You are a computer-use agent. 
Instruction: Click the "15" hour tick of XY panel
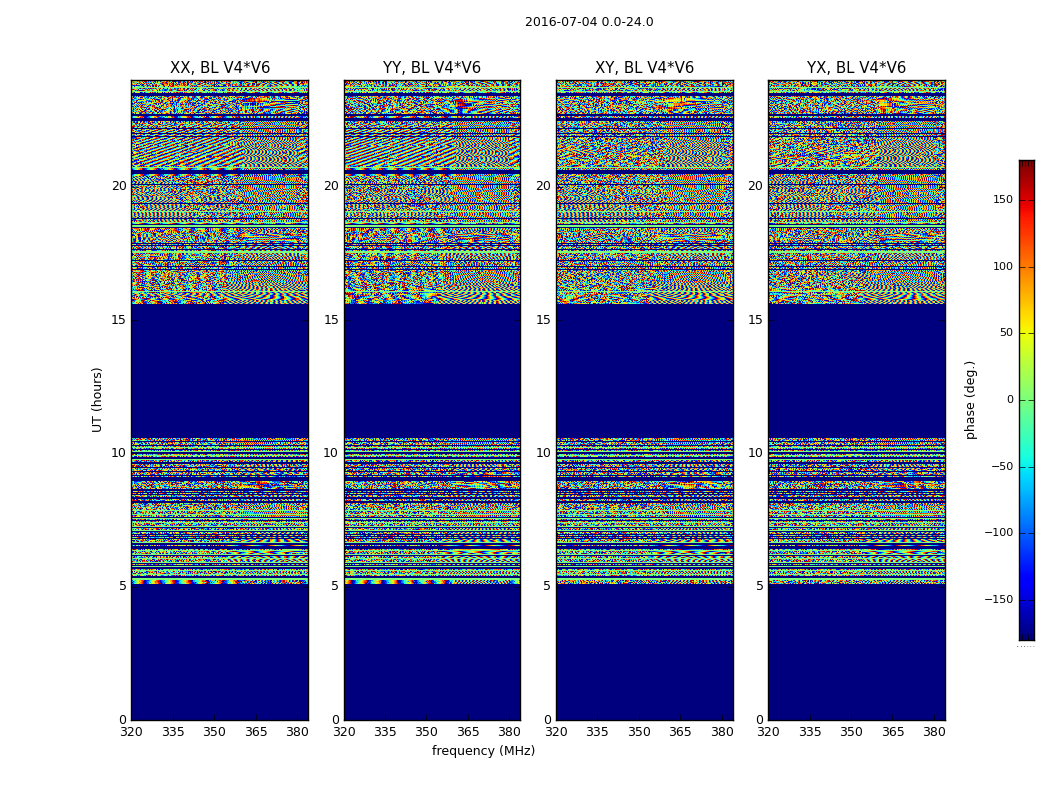(543, 320)
